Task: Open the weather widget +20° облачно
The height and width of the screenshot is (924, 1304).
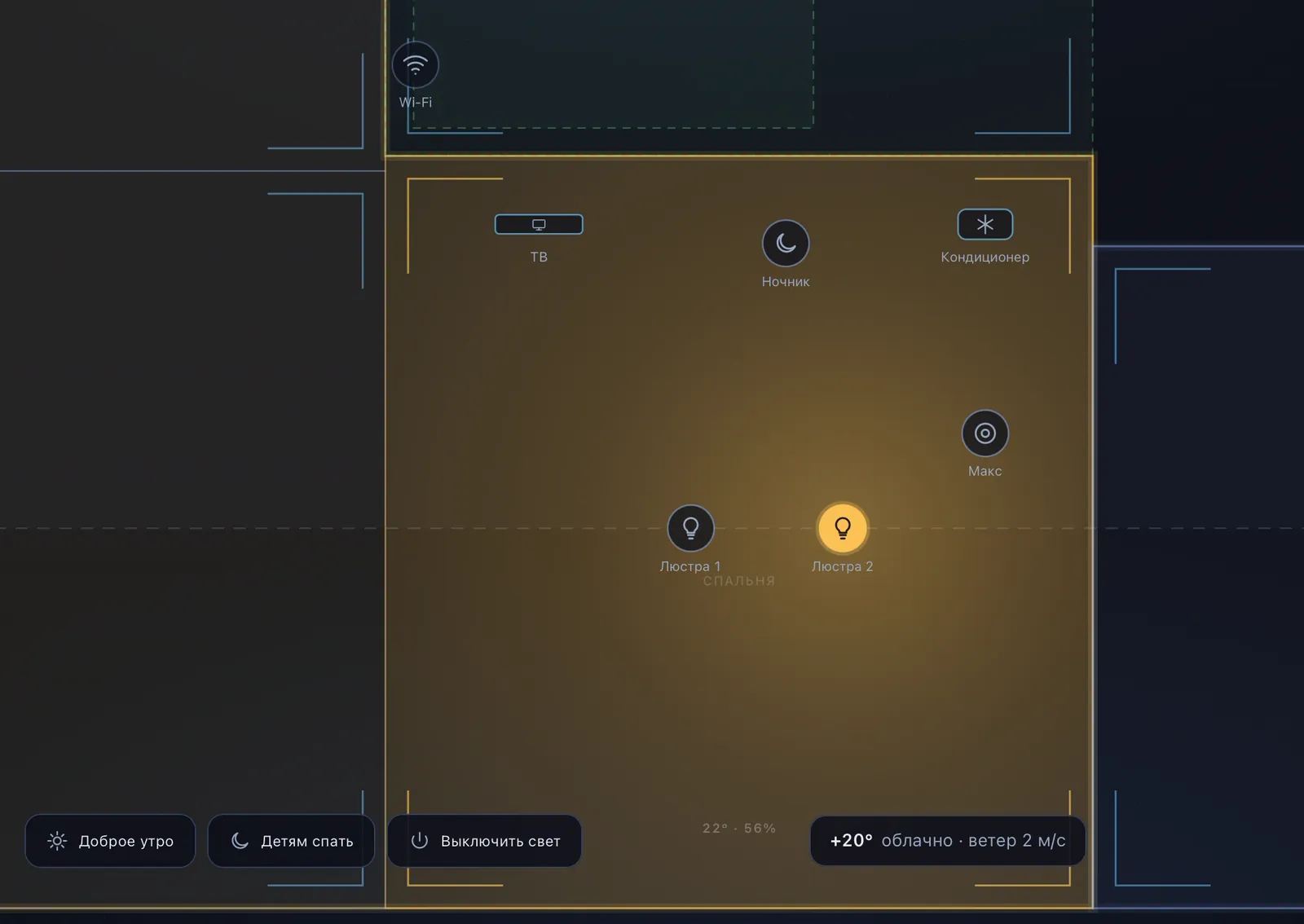Action: pyautogui.click(x=948, y=841)
